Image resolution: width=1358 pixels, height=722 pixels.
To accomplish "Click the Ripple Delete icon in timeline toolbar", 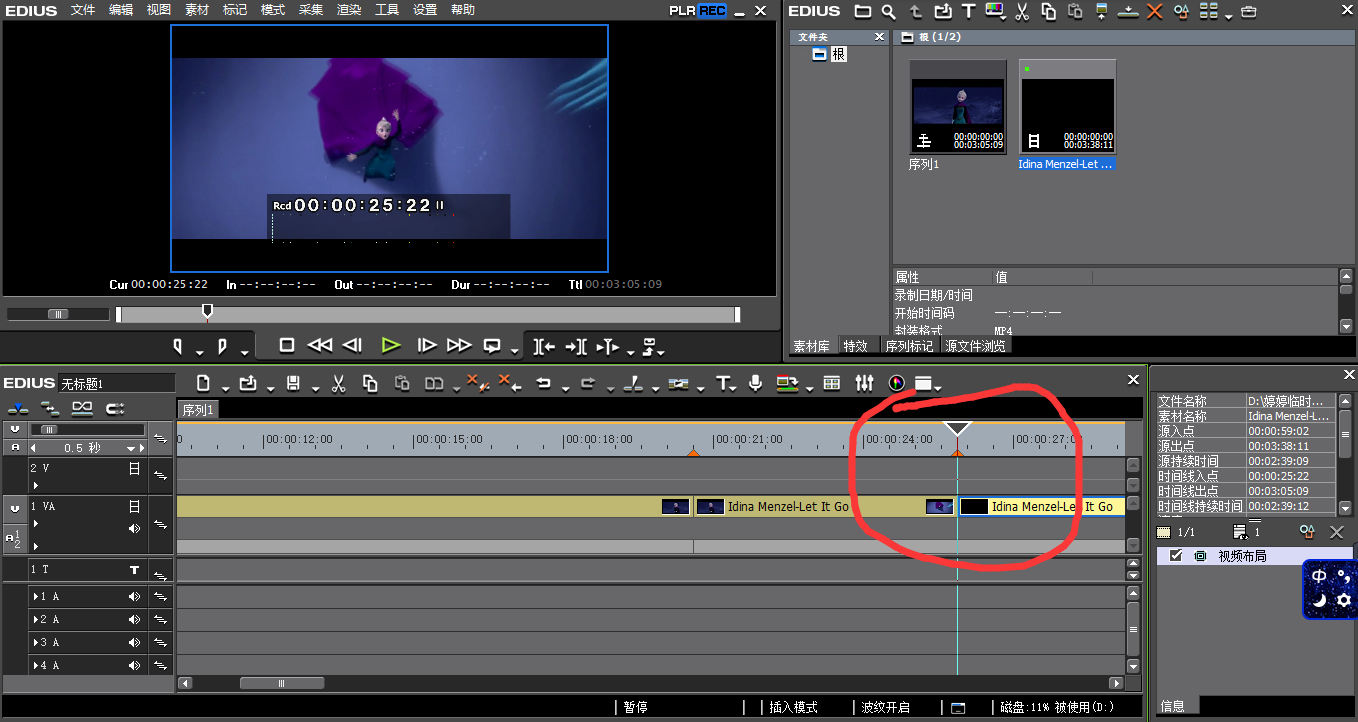I will click(x=509, y=383).
